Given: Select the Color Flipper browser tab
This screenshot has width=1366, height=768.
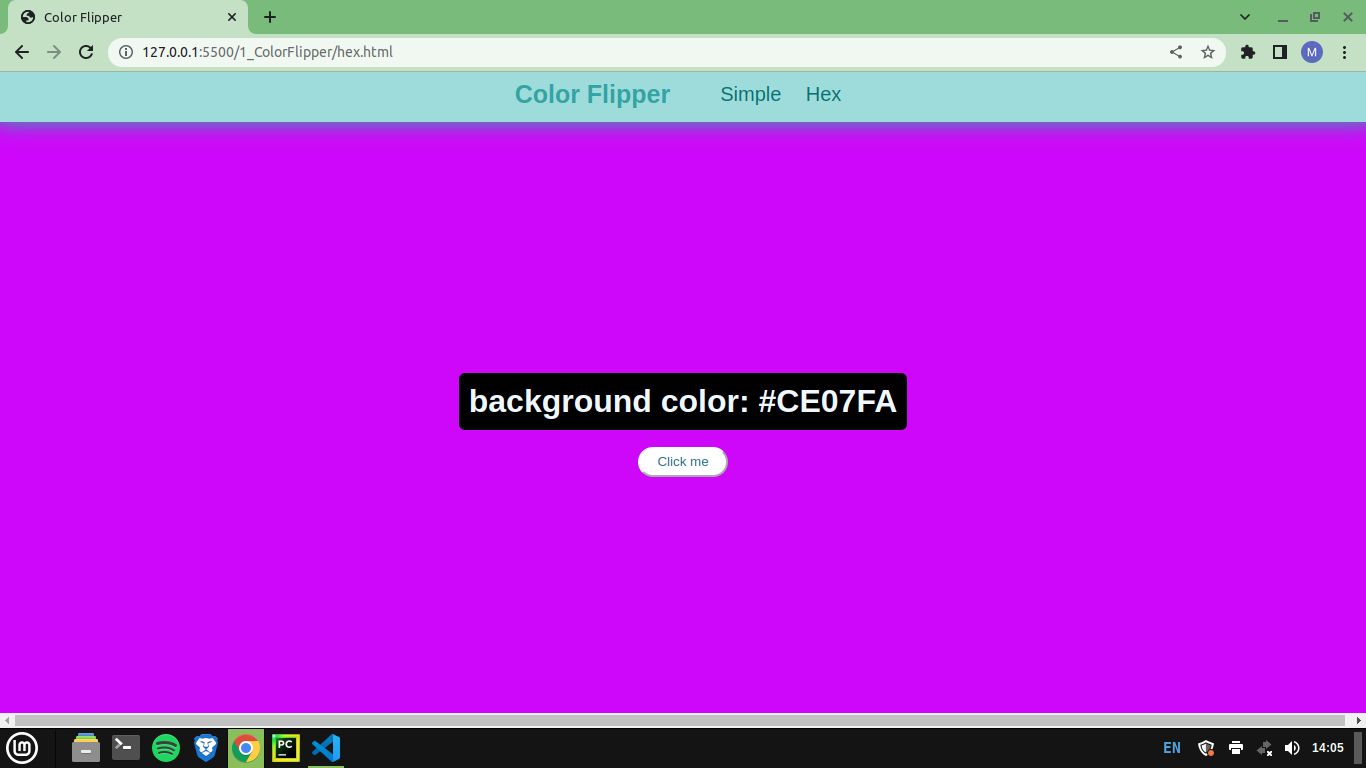Looking at the screenshot, I should [x=120, y=17].
